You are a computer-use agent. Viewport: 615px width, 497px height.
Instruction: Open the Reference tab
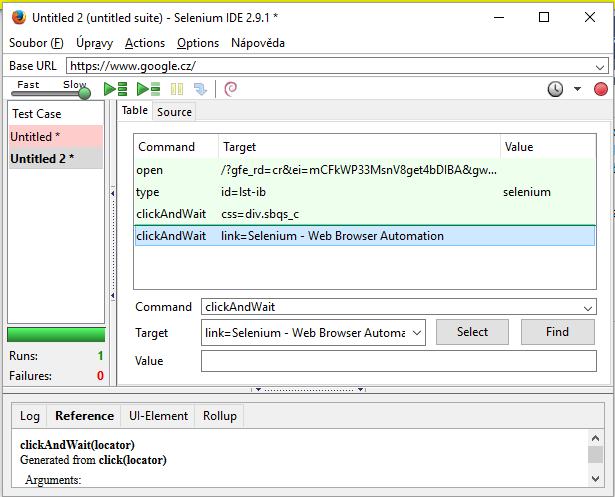[x=84, y=416]
